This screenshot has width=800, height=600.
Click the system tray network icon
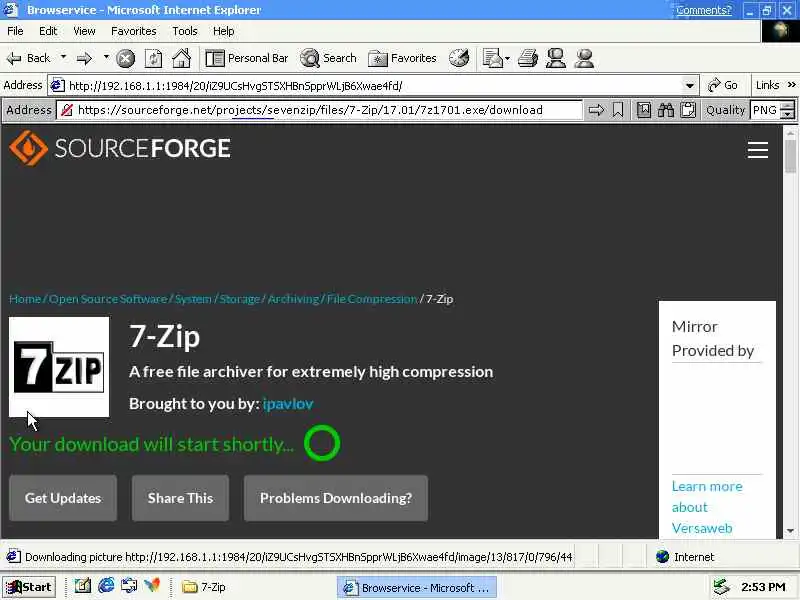pos(721,587)
